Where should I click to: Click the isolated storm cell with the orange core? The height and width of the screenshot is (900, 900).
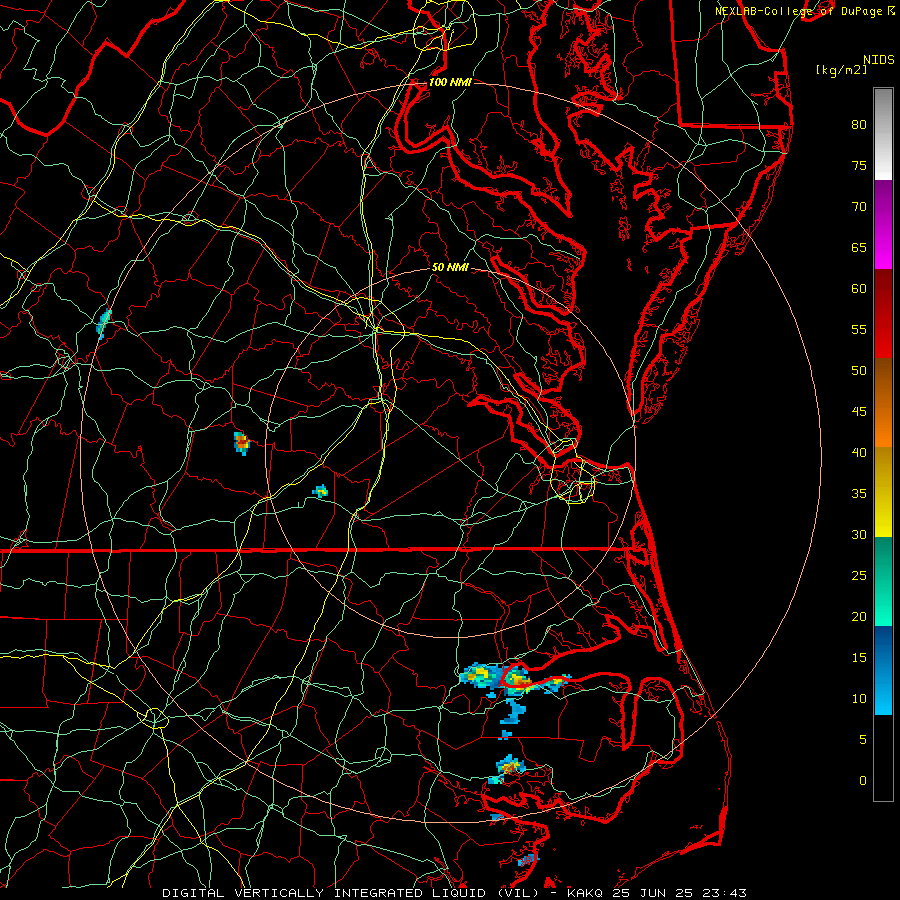242,443
